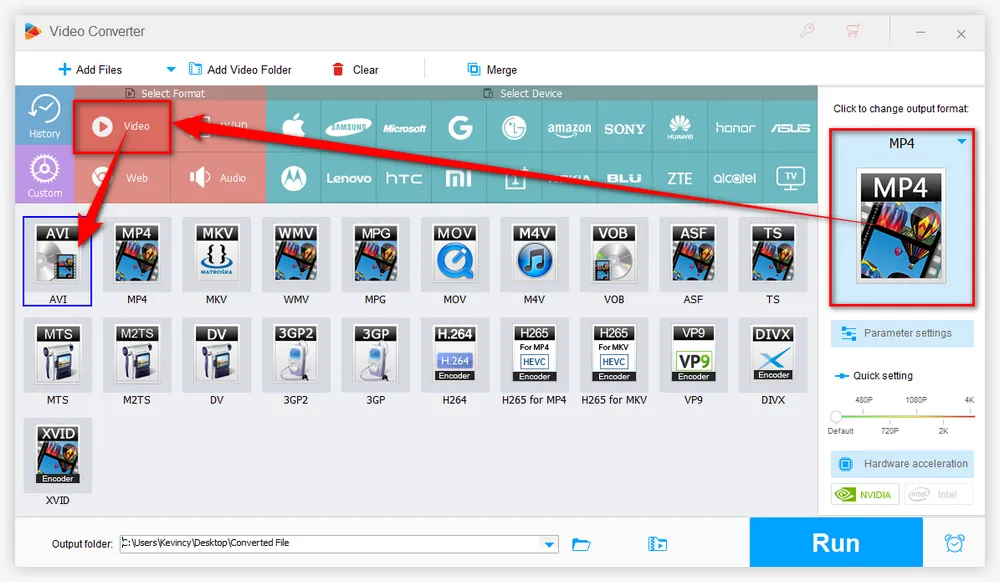The width and height of the screenshot is (1000, 582).
Task: Open the output folder path dropdown
Action: point(549,544)
